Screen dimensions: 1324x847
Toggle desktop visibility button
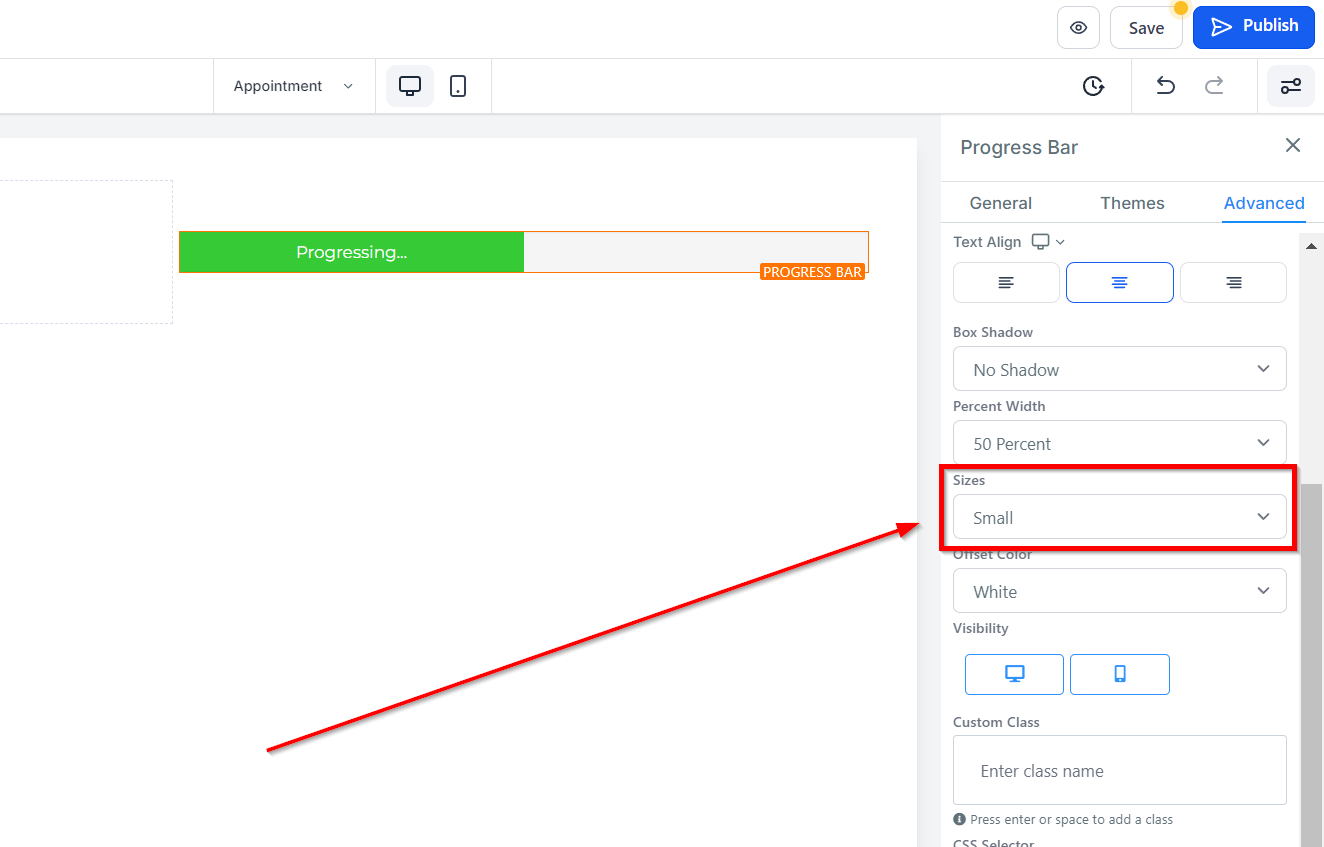coord(1014,674)
